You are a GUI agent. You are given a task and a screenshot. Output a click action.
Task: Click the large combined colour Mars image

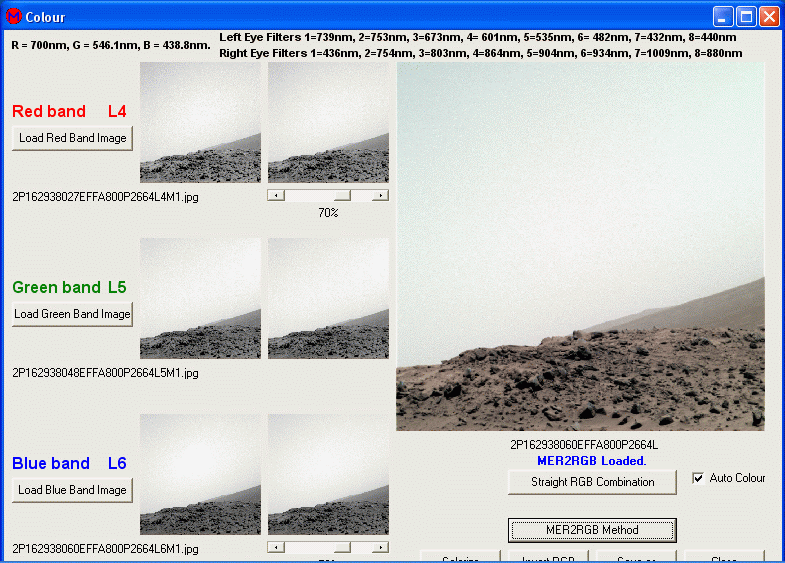pos(580,246)
